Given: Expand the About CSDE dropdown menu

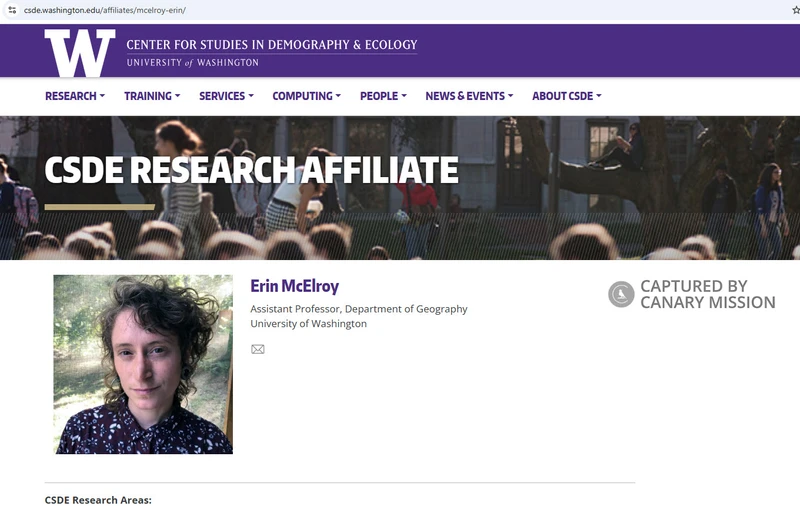Looking at the screenshot, I should pyautogui.click(x=567, y=96).
